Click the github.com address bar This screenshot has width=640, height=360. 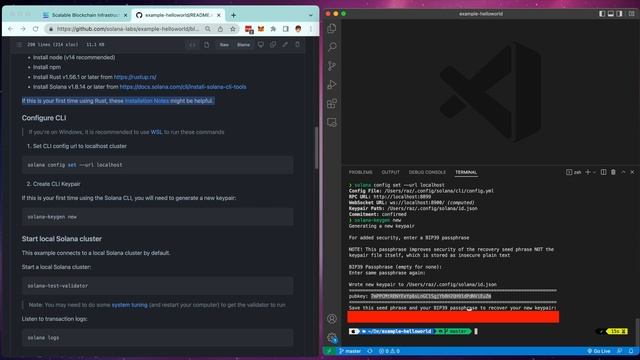[128, 29]
